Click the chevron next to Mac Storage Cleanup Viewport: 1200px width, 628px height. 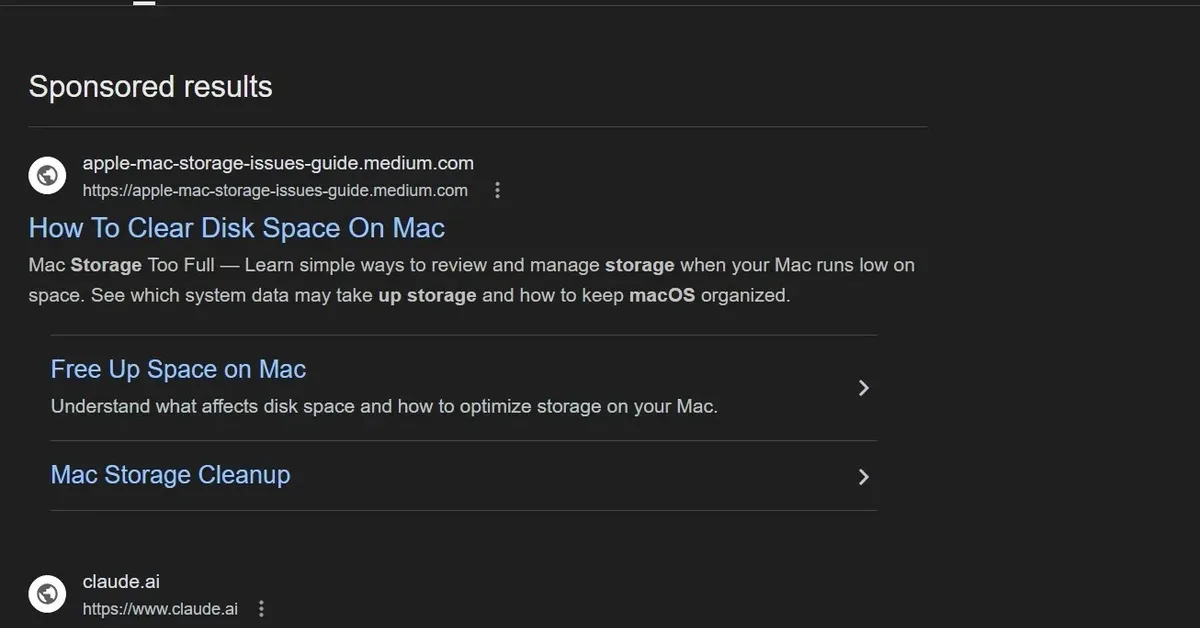(863, 477)
